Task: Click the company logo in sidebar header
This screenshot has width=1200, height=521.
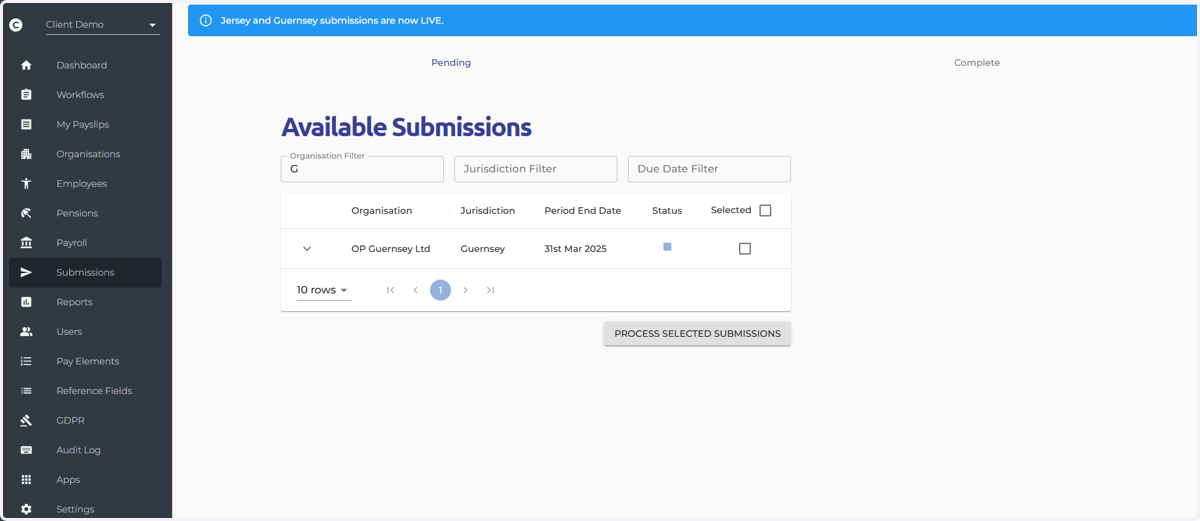Action: point(16,25)
